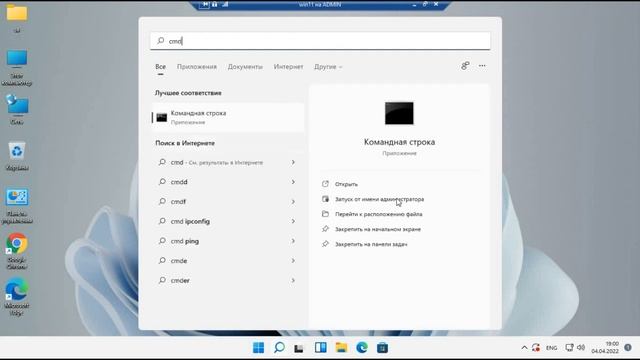
Task: Select the Все tab
Action: pos(160,67)
